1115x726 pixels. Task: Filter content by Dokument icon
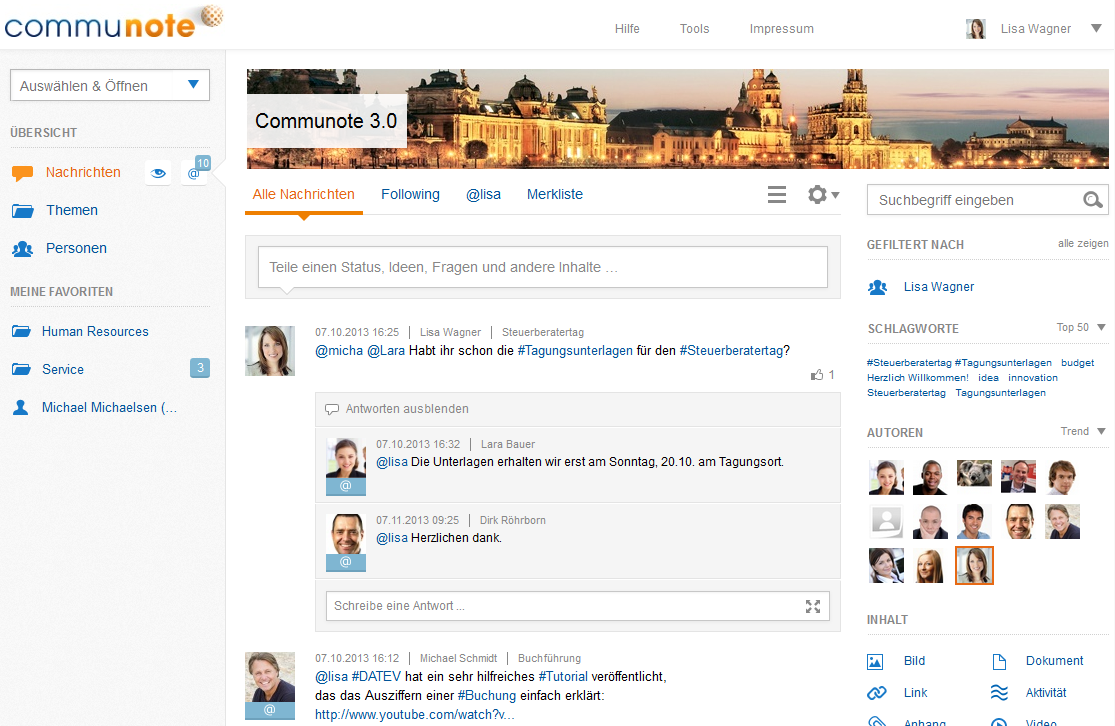(999, 661)
